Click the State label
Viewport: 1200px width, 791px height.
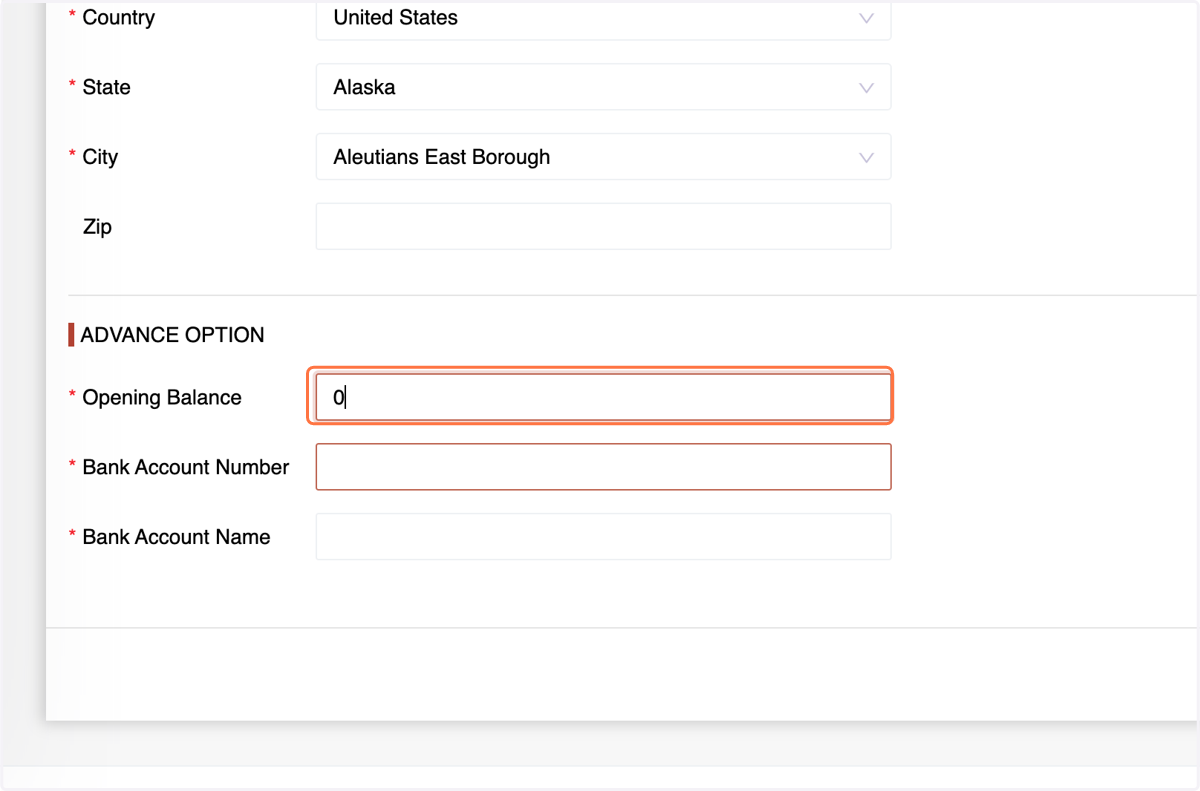click(106, 87)
